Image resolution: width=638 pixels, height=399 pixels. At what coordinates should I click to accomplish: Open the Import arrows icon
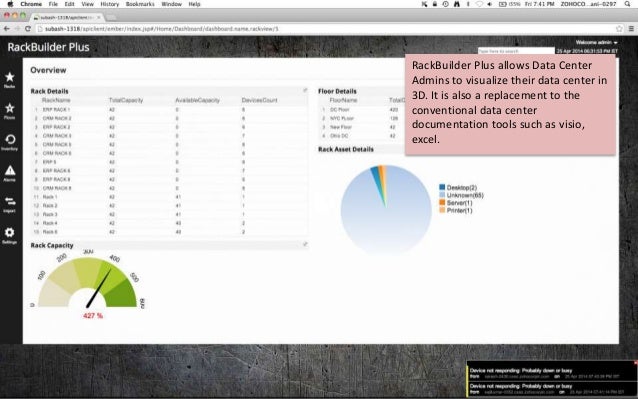[10, 201]
